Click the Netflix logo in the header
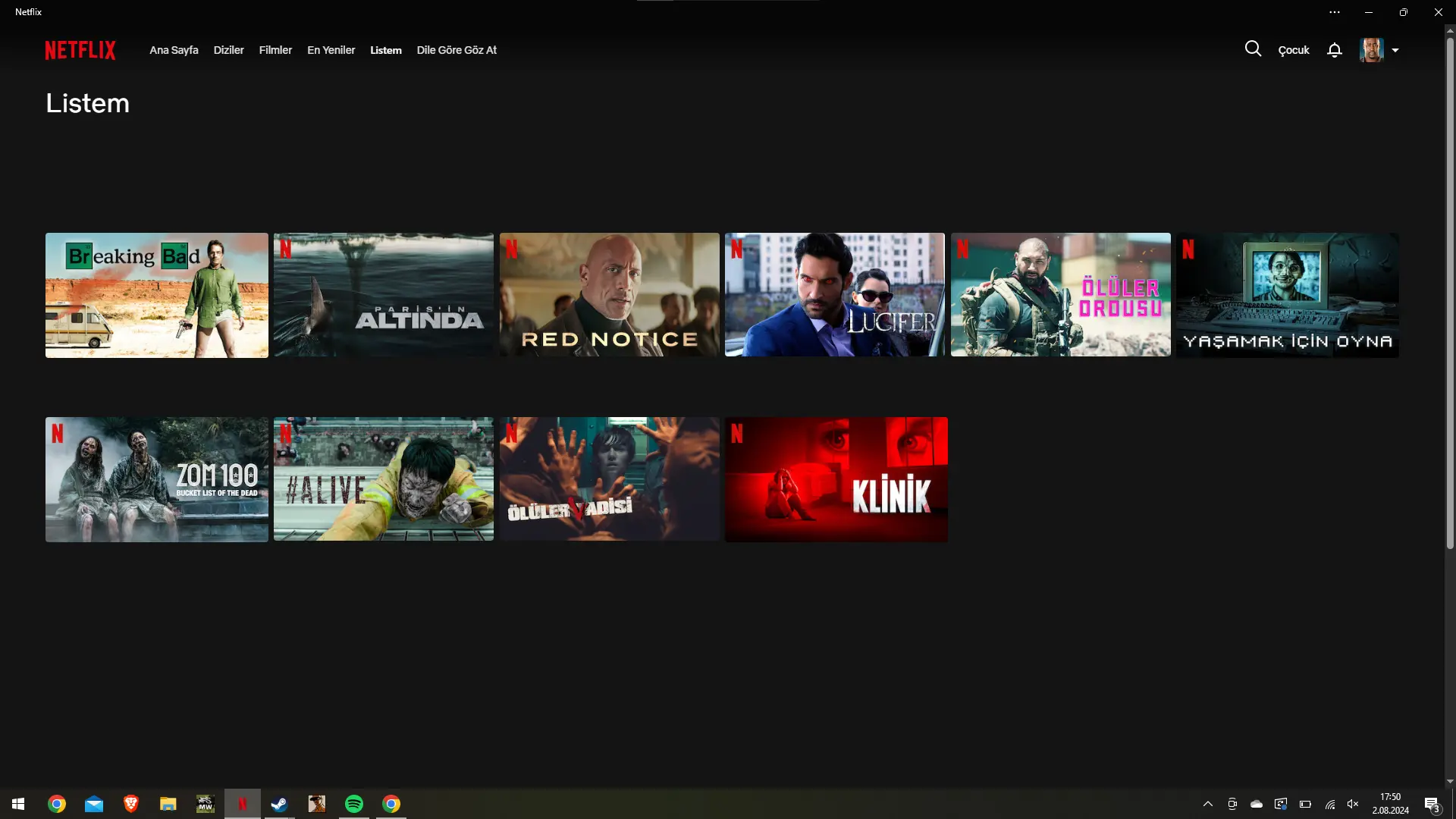 [x=80, y=50]
